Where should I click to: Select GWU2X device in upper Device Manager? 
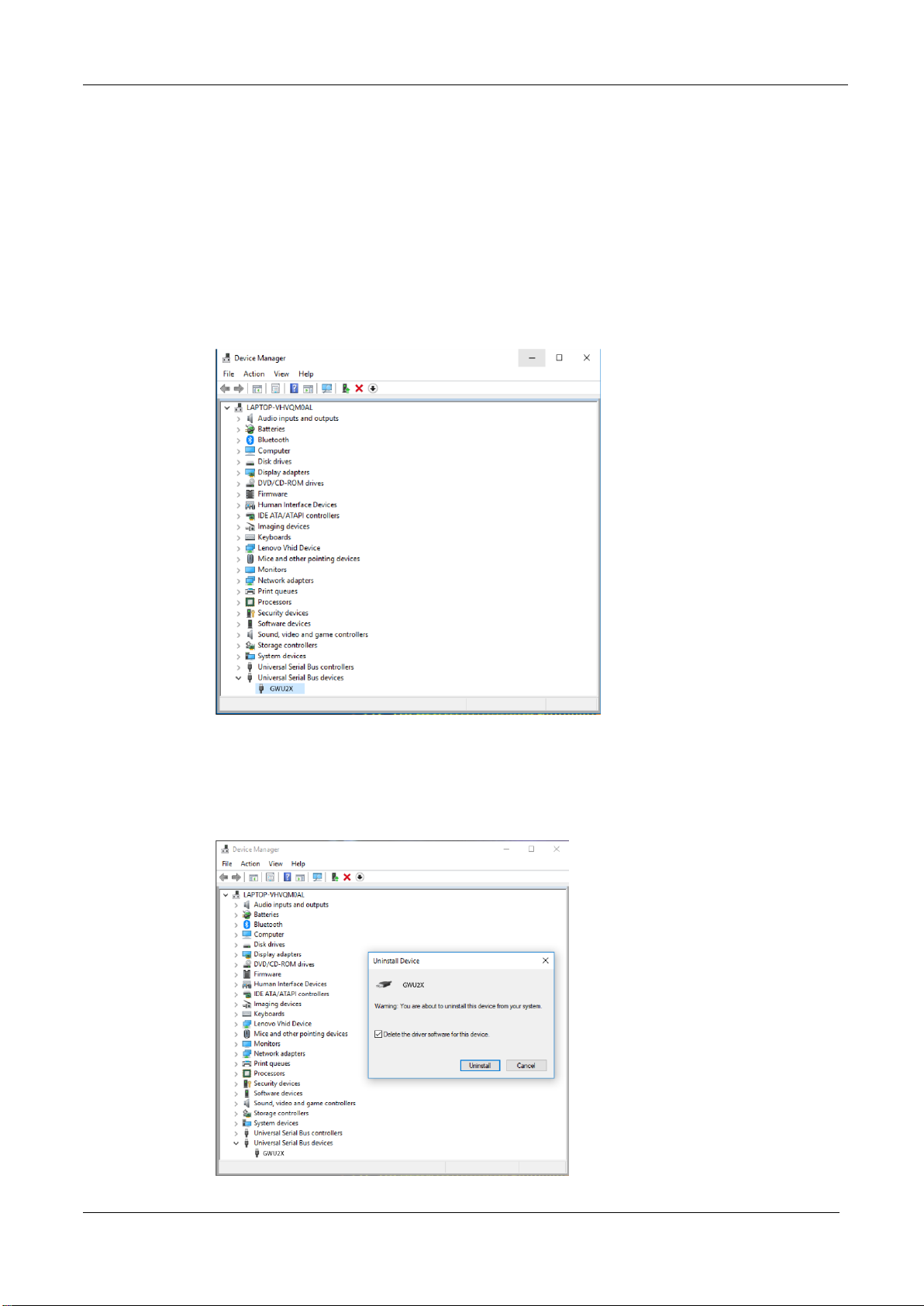click(x=281, y=688)
